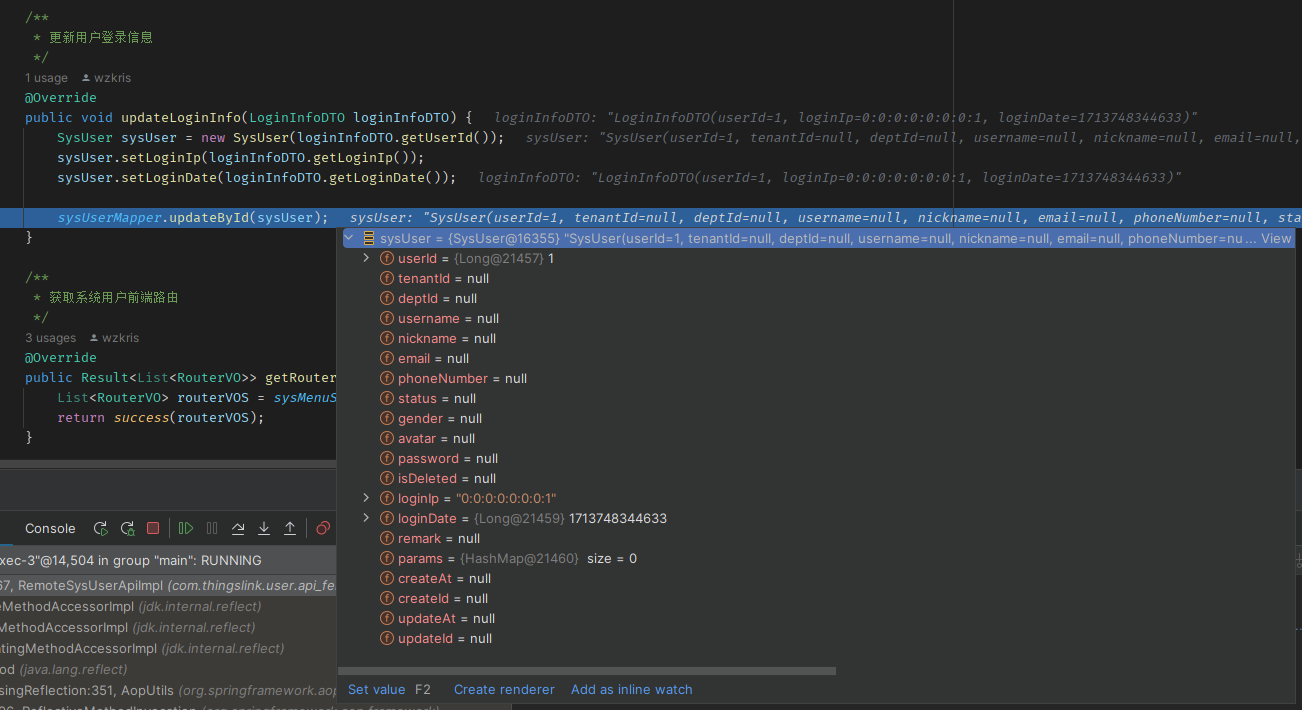Click the Rerun in debug mode icon

pos(127,528)
